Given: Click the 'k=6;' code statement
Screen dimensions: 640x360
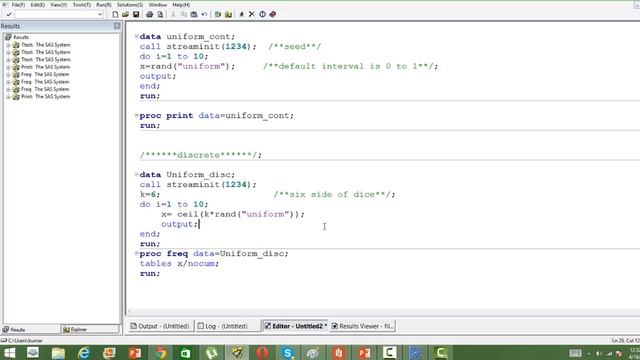Looking at the screenshot, I should click(x=150, y=195).
